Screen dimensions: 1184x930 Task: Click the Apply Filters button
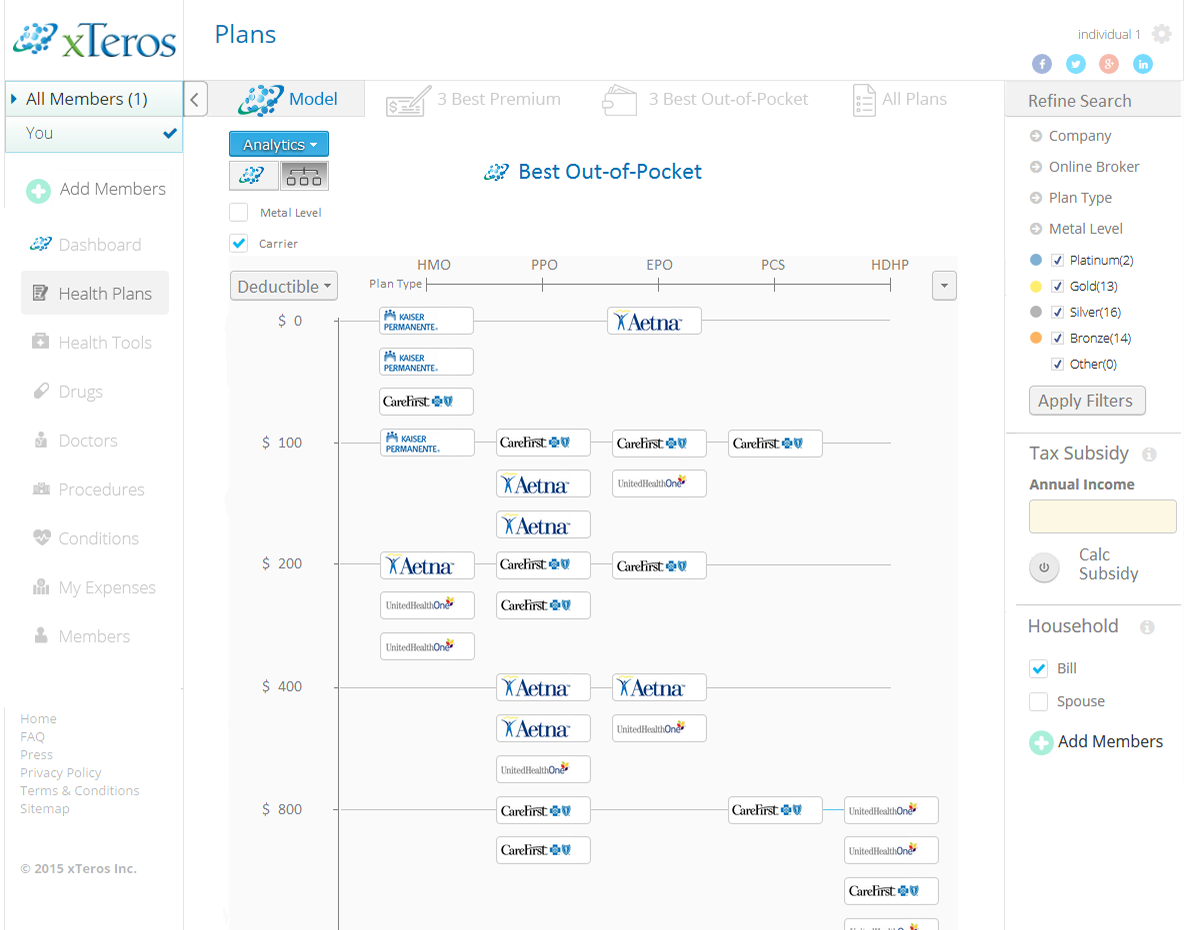click(x=1087, y=401)
